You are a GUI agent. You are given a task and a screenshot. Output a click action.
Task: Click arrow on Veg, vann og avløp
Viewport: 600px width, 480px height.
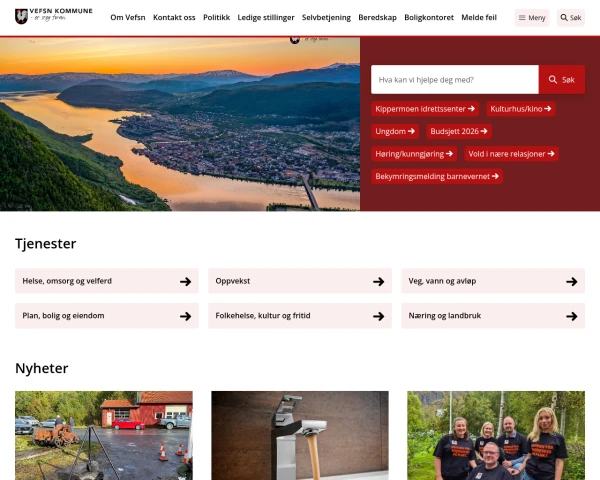[572, 282]
